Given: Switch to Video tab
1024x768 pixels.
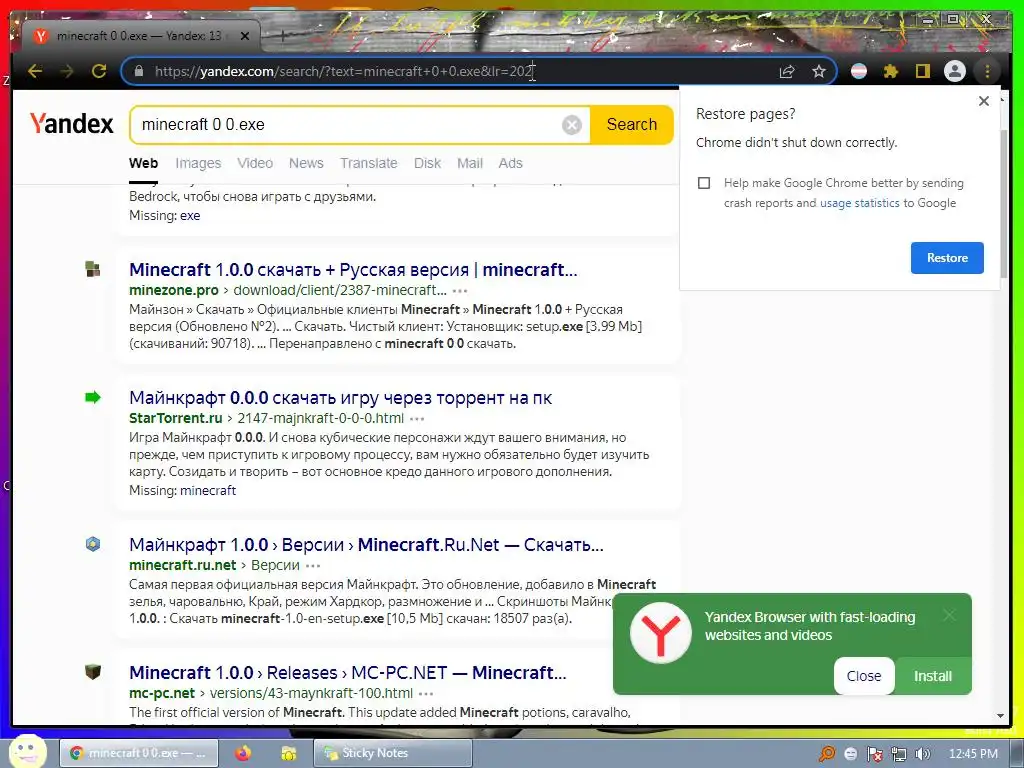Looking at the screenshot, I should [255, 163].
